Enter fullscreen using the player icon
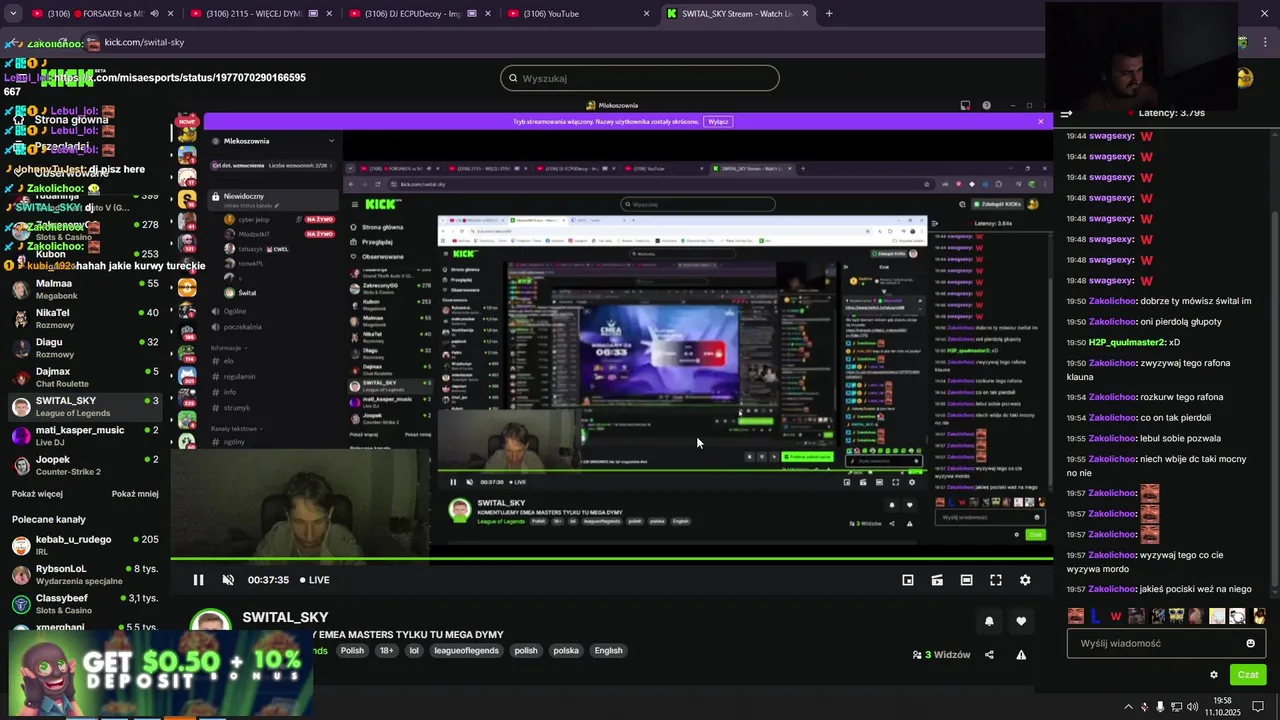1280x720 pixels. 996,580
